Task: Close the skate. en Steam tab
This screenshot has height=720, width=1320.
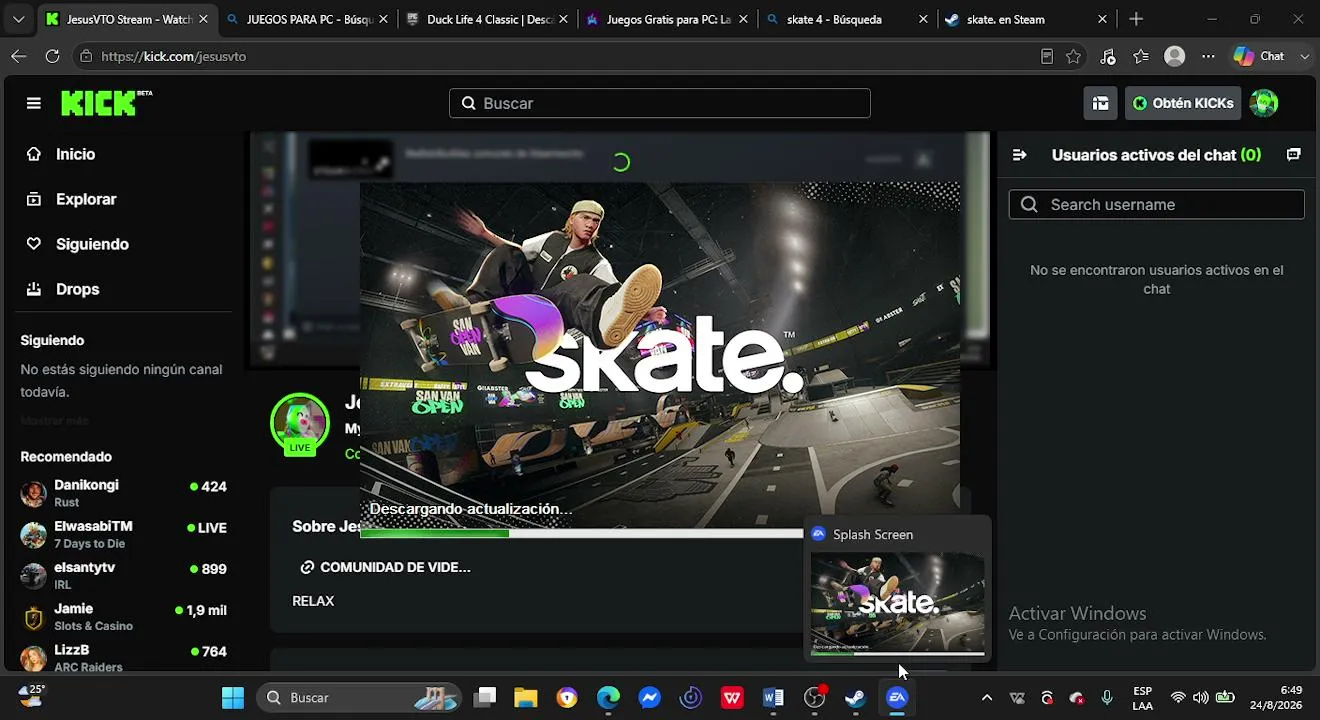Action: pos(1102,19)
